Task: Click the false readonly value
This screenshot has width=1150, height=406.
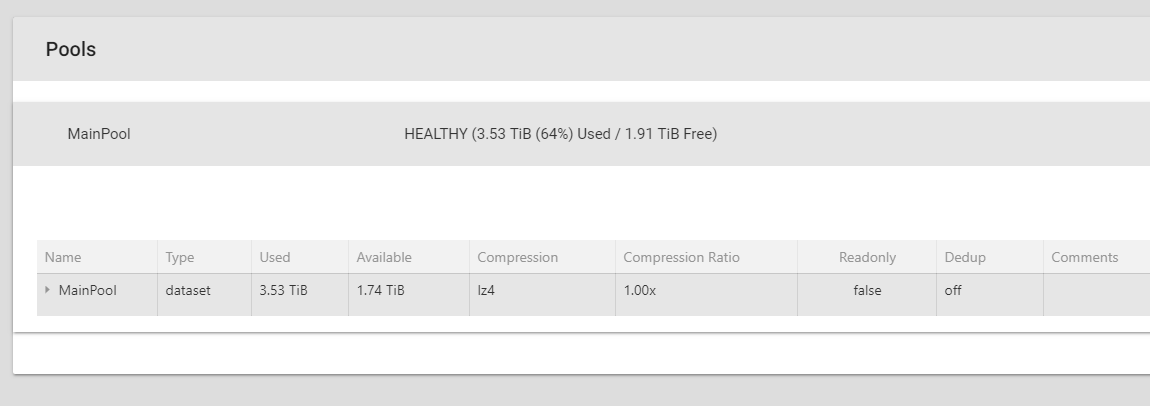Action: tap(867, 291)
